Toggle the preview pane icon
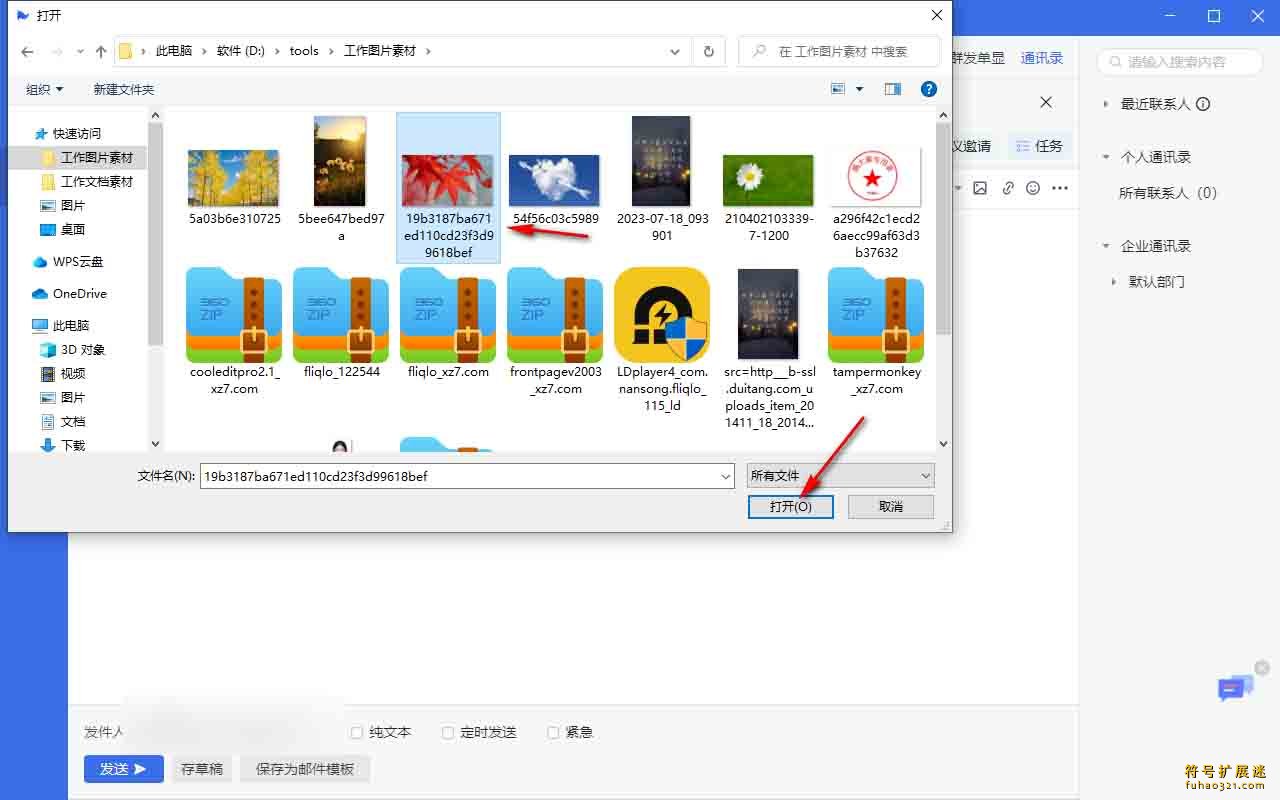Image resolution: width=1280 pixels, height=800 pixels. pos(893,89)
